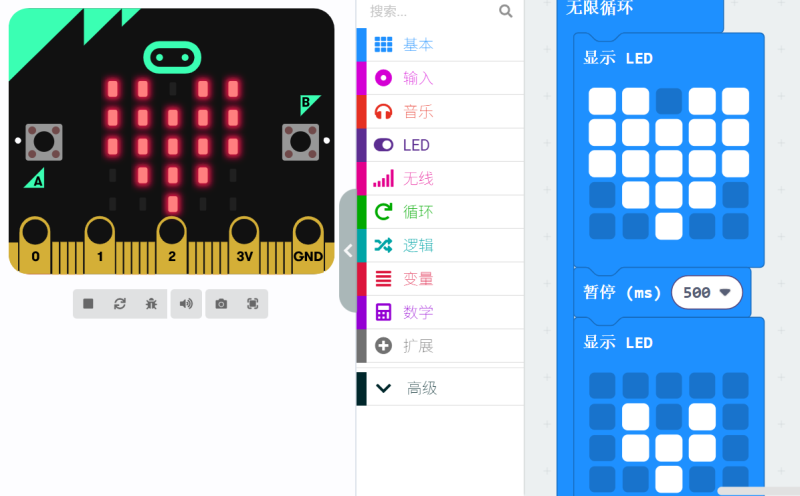
Task: Restart the simulator with the refresh icon
Action: [x=119, y=303]
